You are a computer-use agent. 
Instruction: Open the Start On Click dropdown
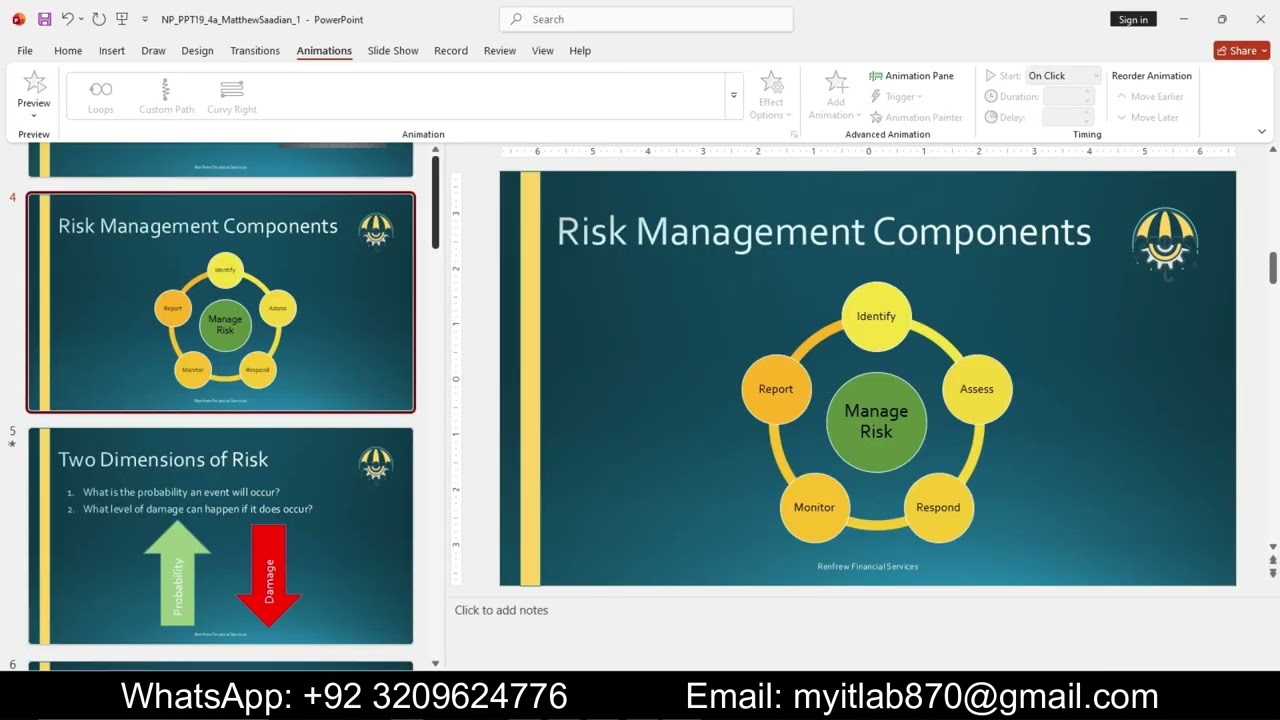[1063, 76]
